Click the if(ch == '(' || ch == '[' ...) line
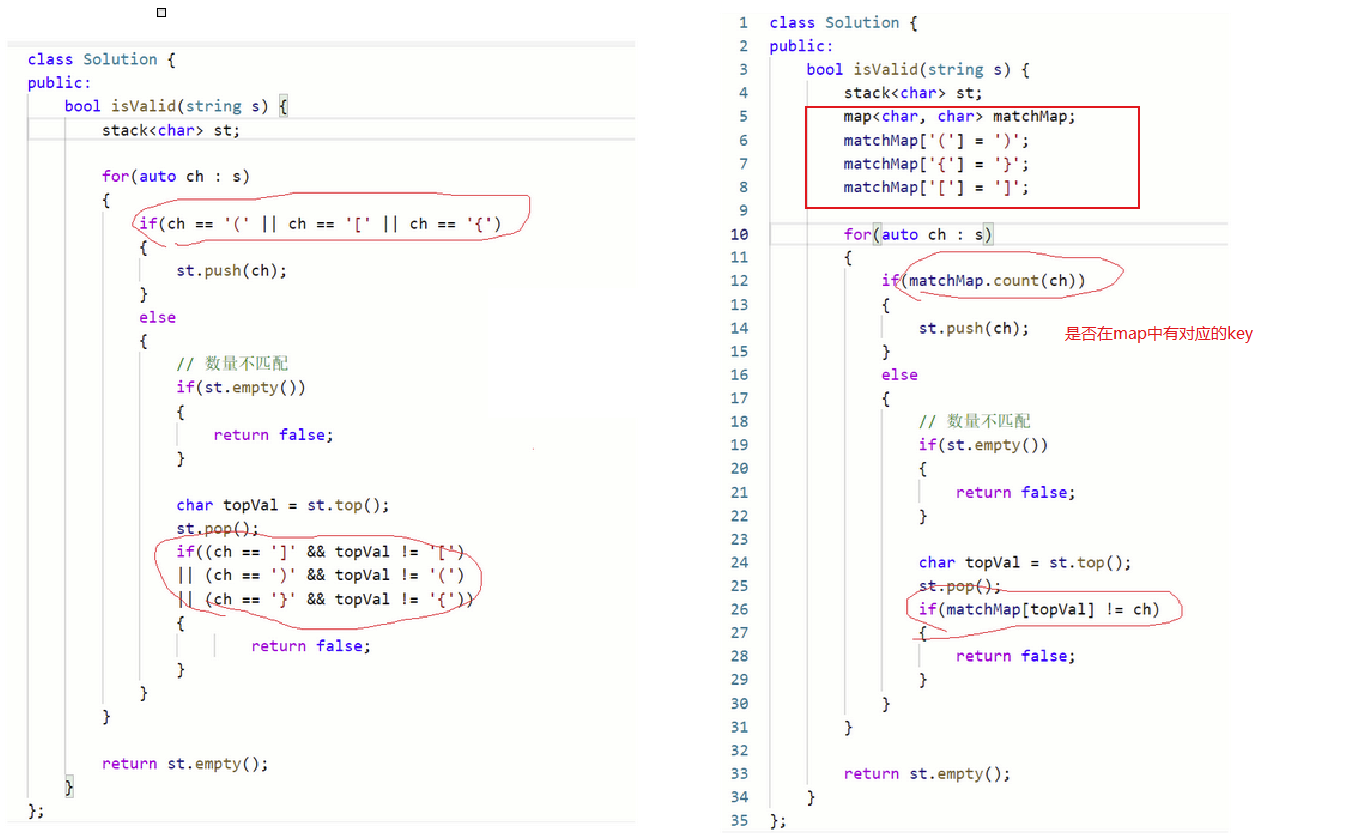This screenshot has width=1359, height=833. [x=320, y=224]
